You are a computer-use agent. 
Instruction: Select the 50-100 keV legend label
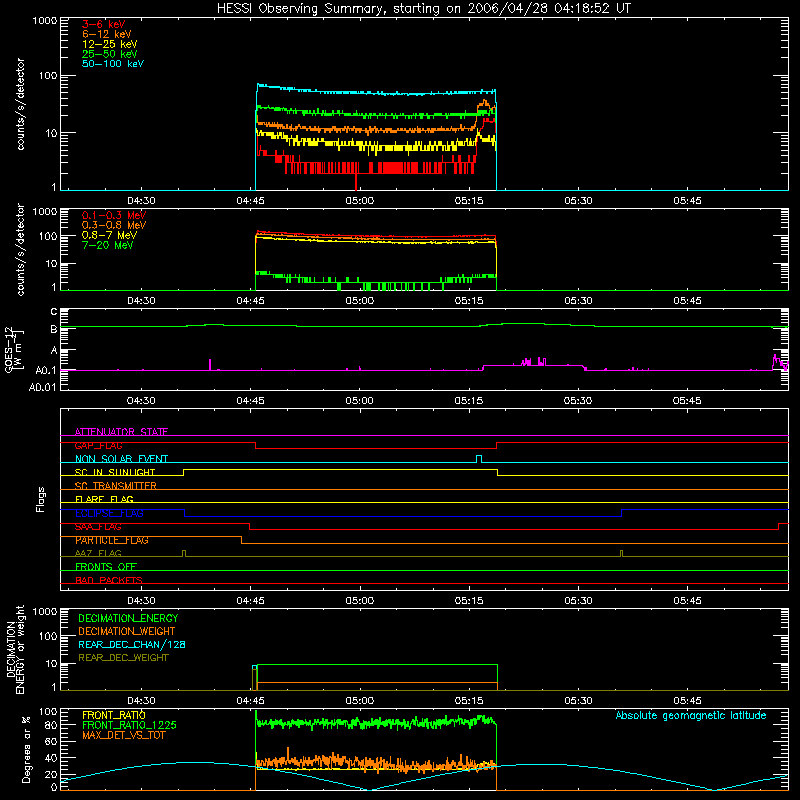(113, 64)
